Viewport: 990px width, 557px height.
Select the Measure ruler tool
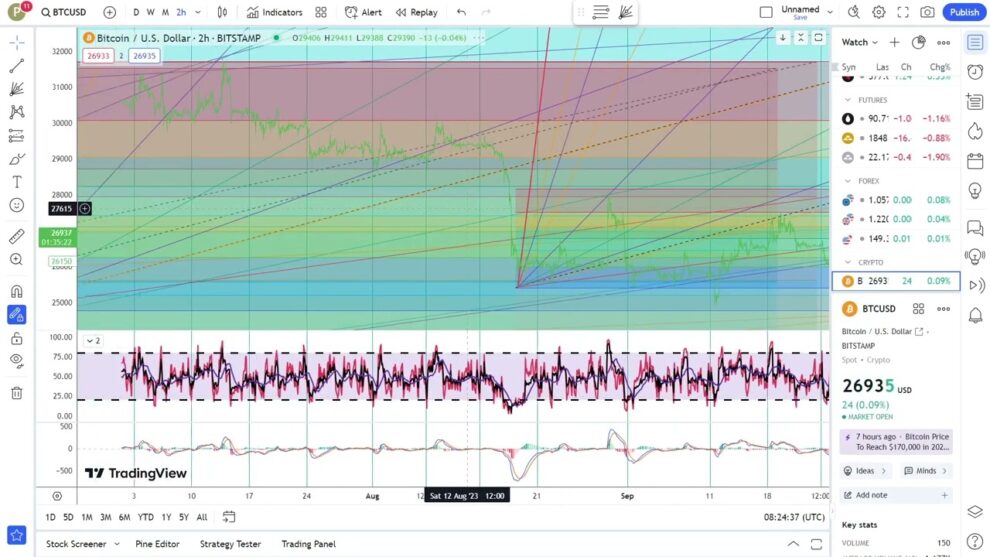point(17,237)
